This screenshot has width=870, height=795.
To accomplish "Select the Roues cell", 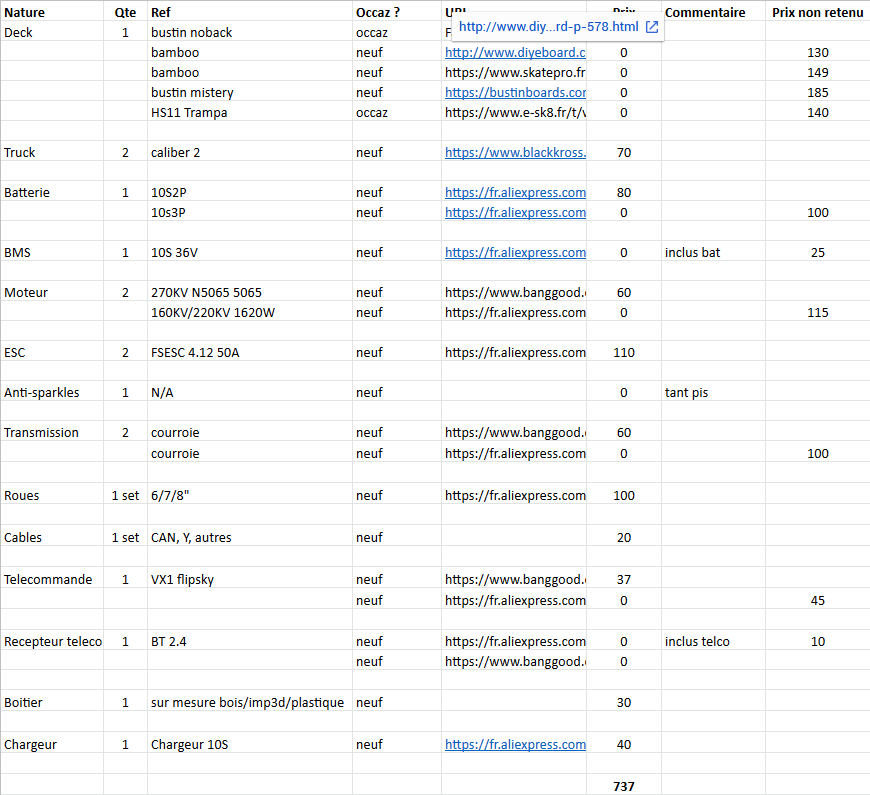I will [52, 495].
